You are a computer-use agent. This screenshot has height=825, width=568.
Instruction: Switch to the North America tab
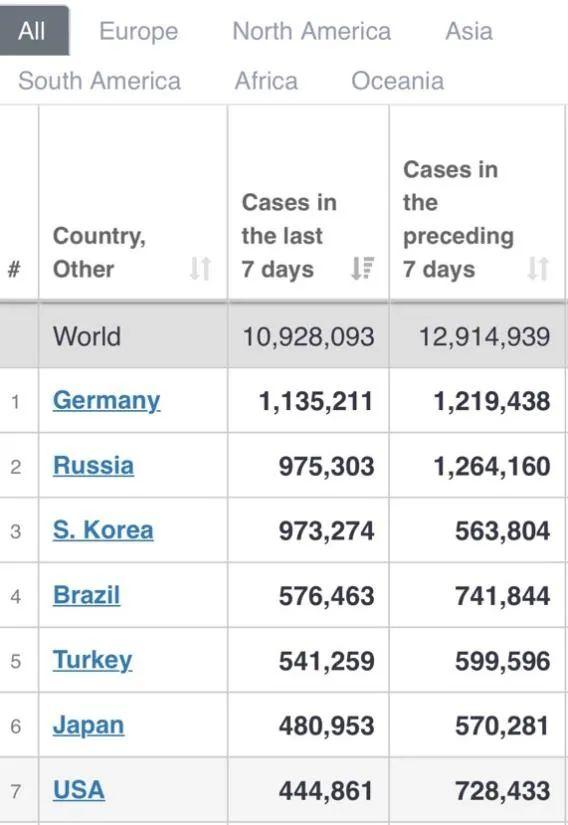point(312,31)
